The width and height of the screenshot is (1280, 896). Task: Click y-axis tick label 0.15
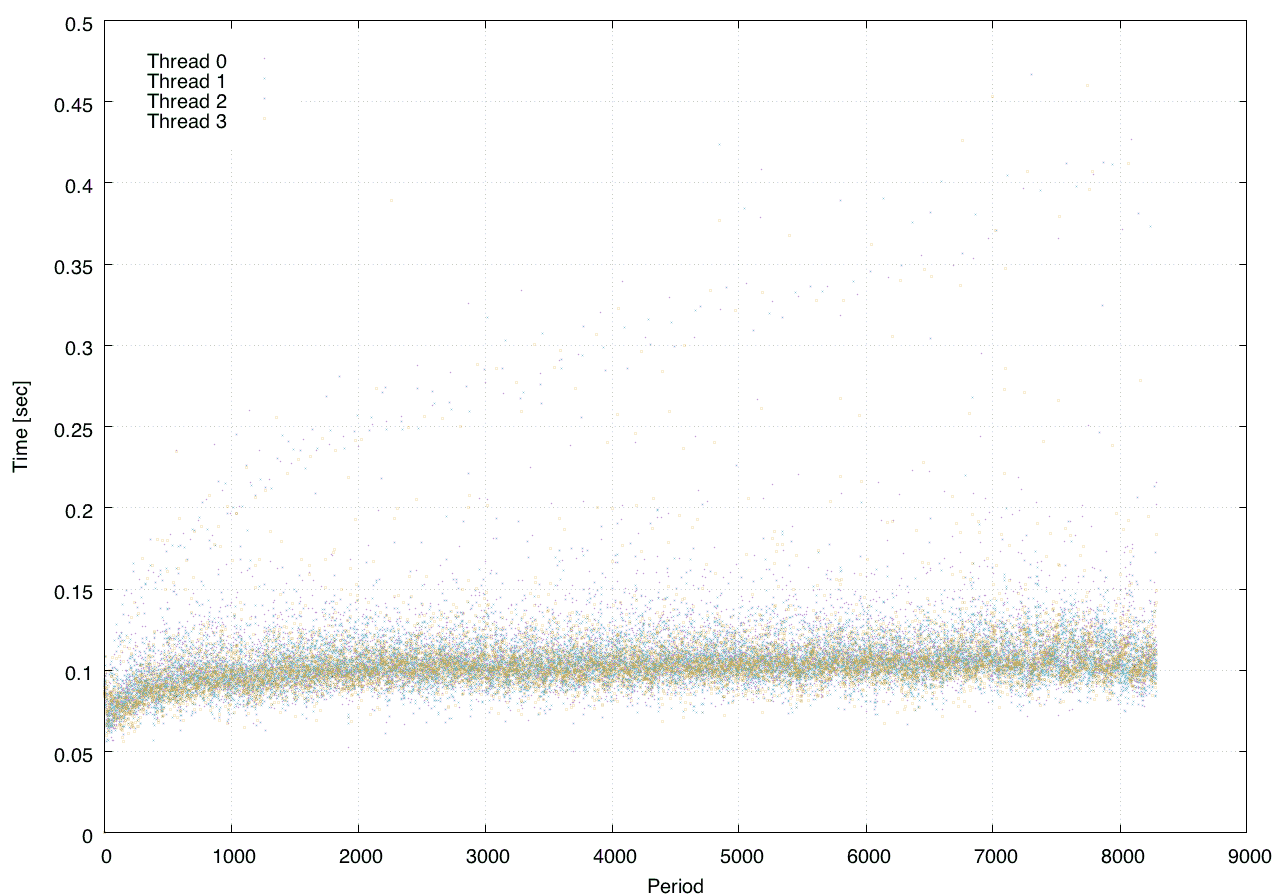click(74, 591)
